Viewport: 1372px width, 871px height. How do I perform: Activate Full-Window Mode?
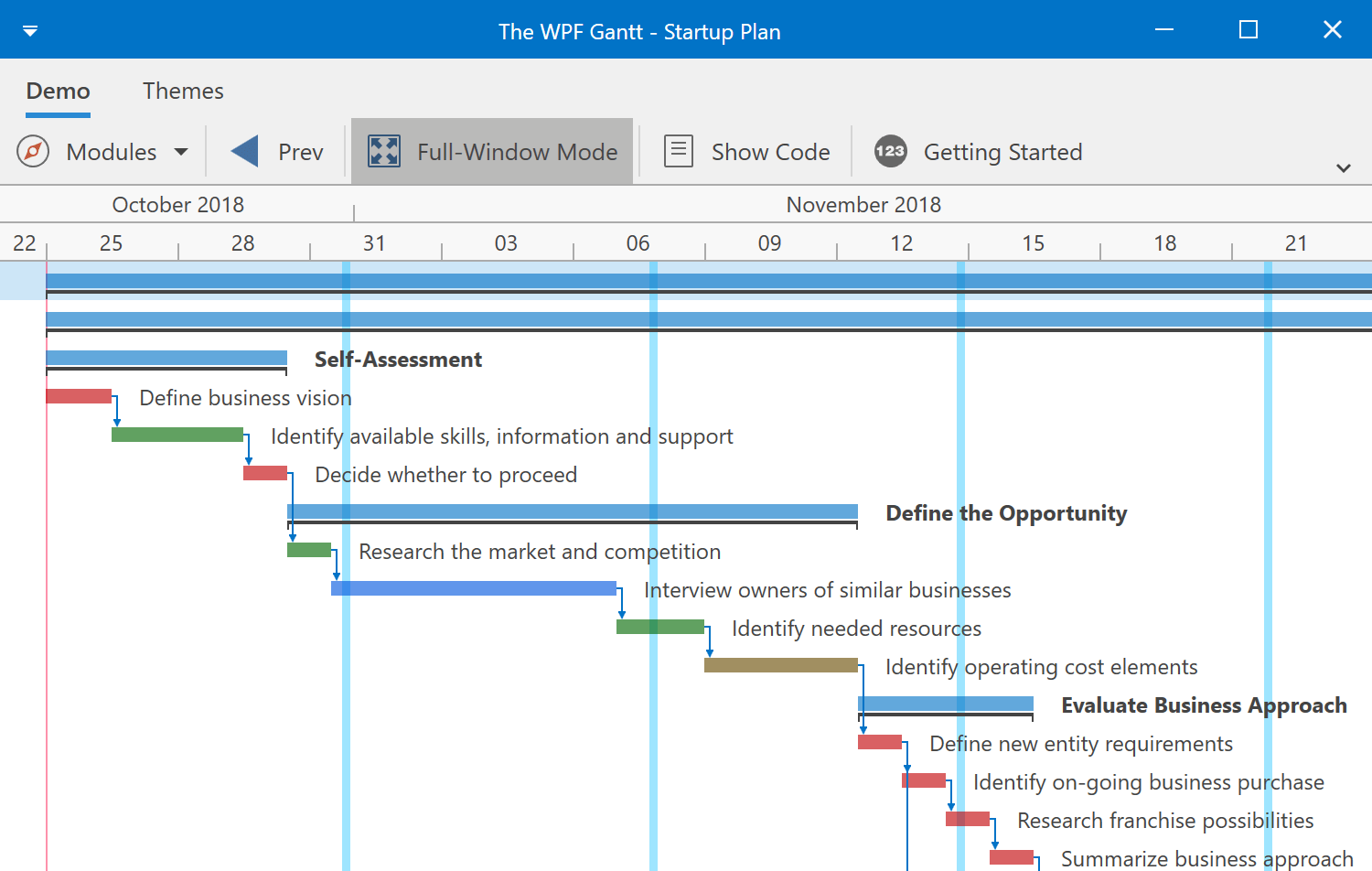pos(492,151)
